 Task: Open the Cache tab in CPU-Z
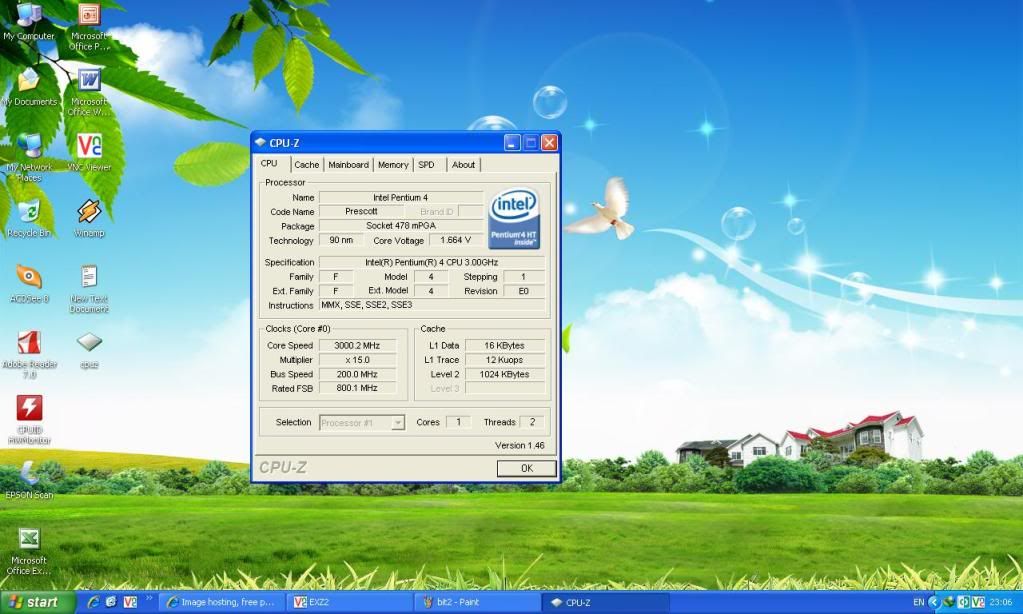coord(306,165)
